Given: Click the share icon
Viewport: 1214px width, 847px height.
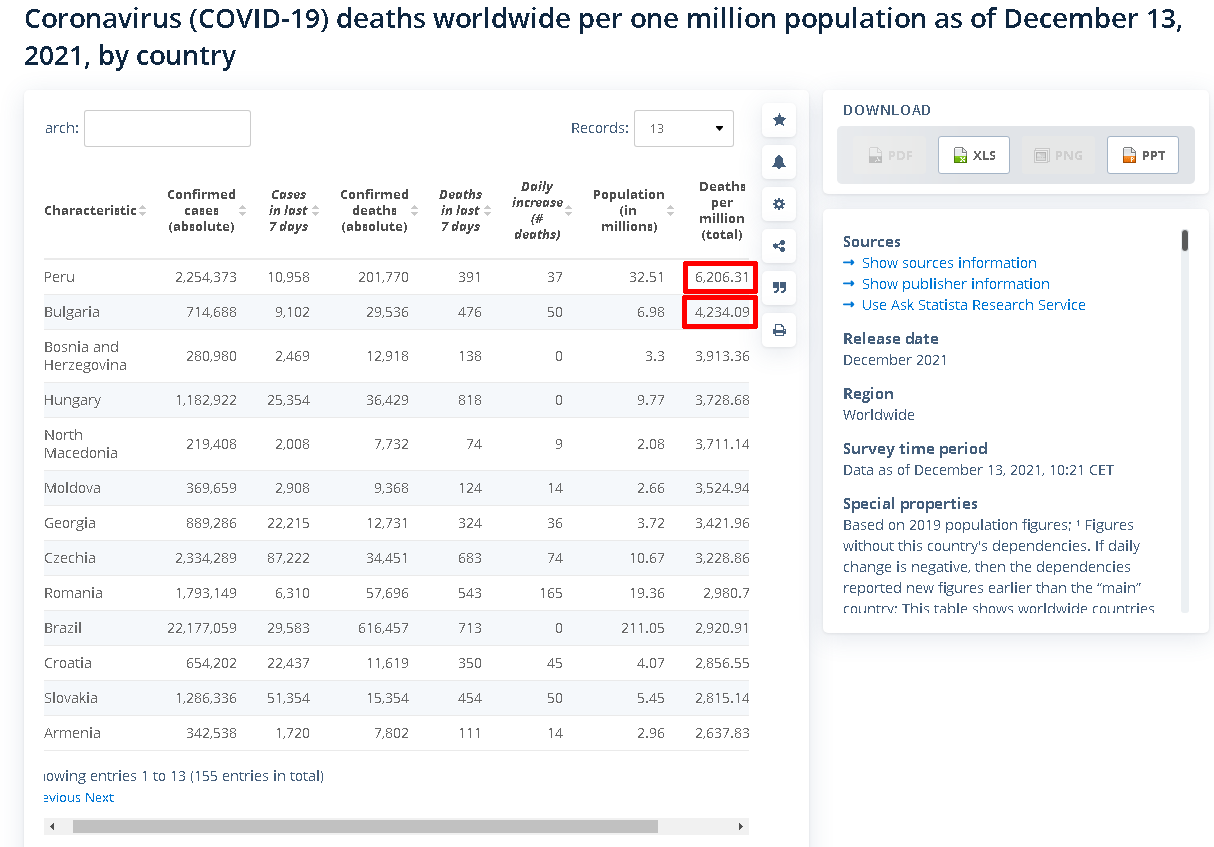Looking at the screenshot, I should pyautogui.click(x=779, y=246).
